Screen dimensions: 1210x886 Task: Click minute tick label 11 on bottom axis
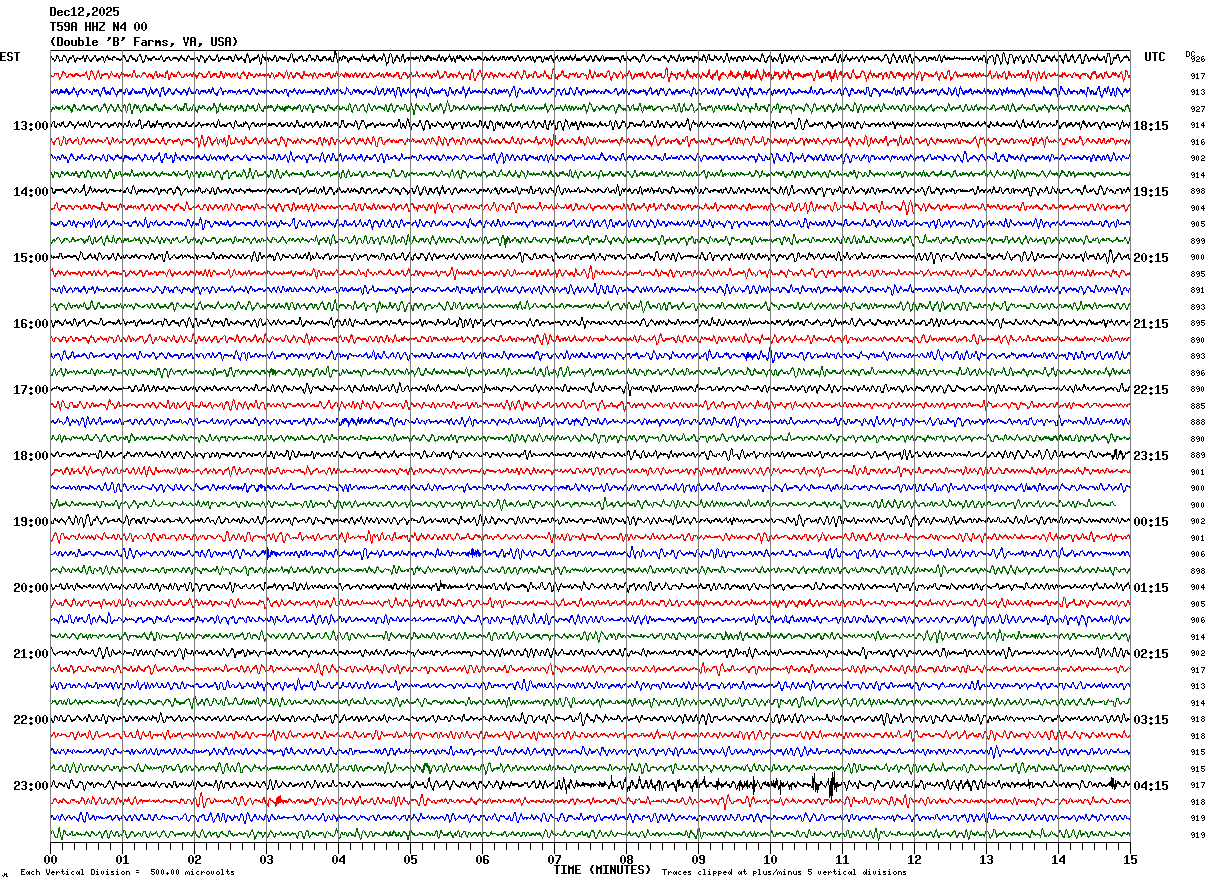(x=842, y=859)
